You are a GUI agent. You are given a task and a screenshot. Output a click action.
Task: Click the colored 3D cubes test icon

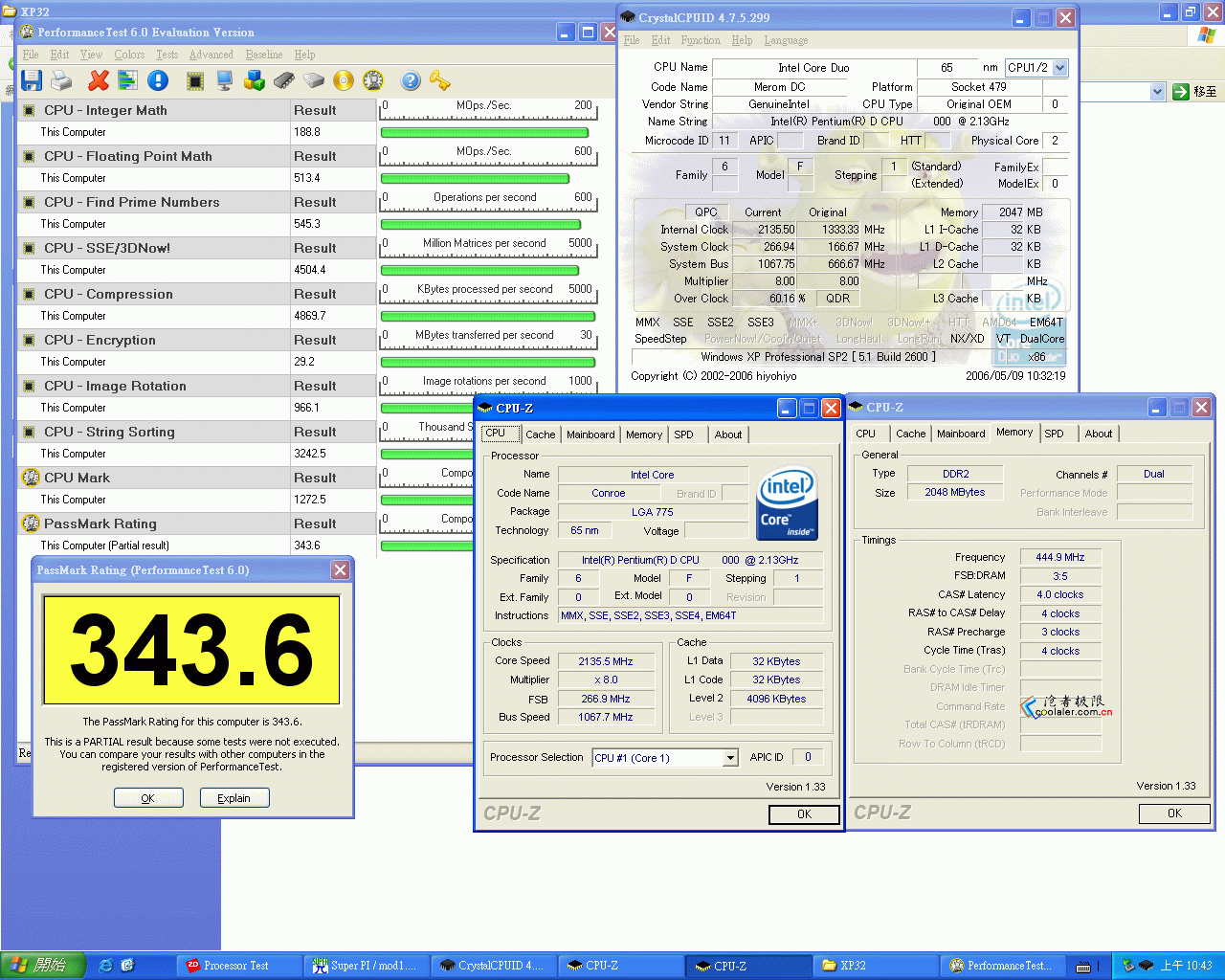[255, 80]
